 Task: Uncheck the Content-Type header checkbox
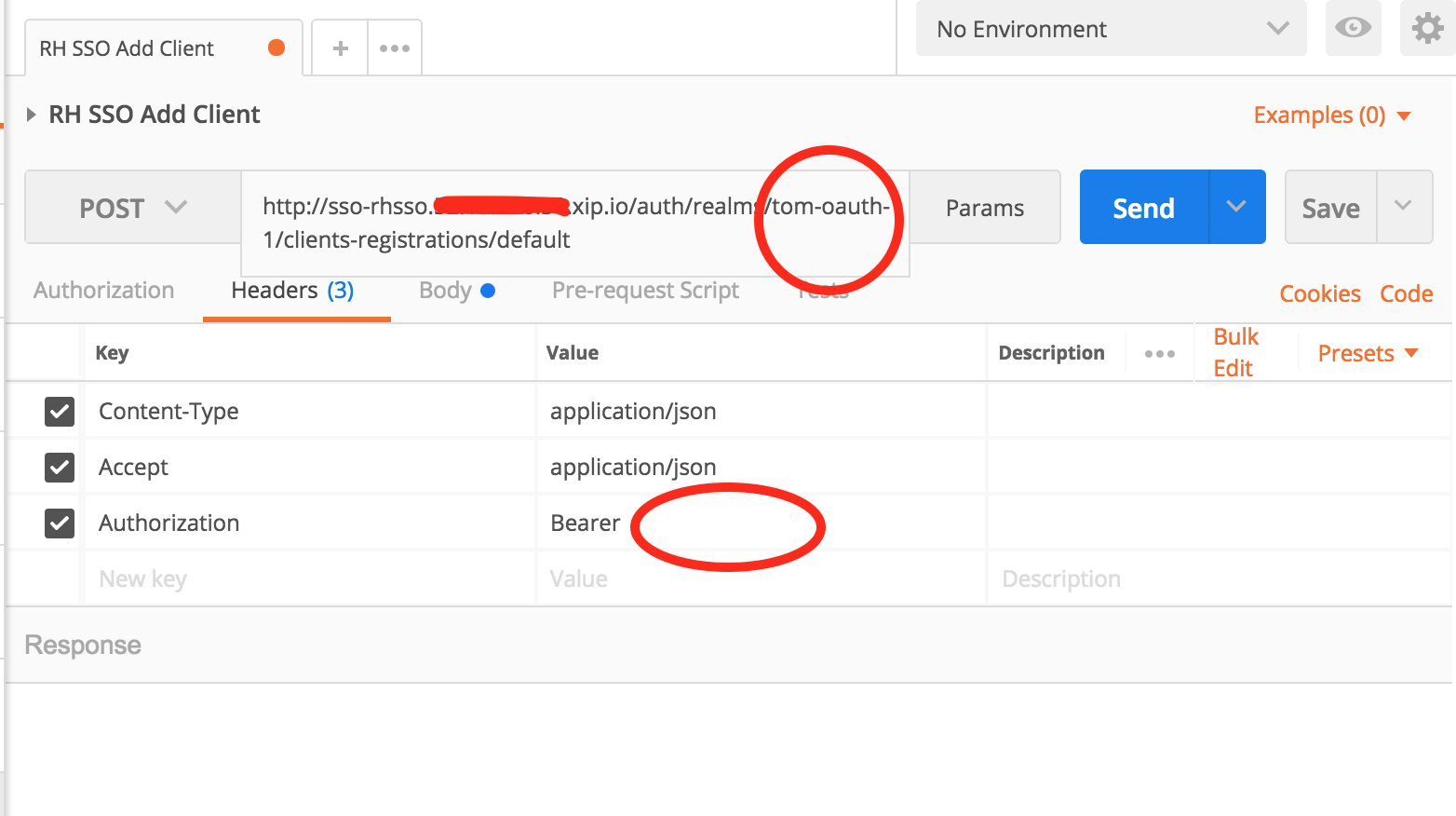click(x=60, y=411)
